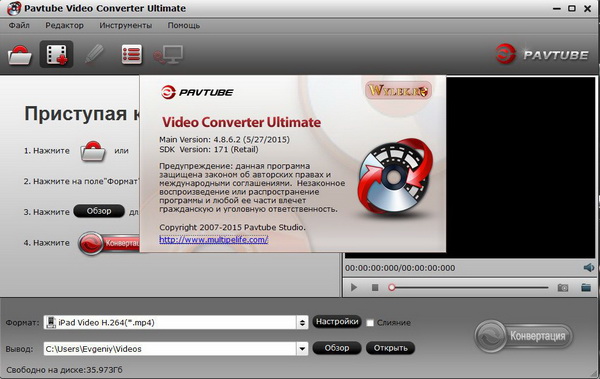Expand the Вывод output path dropdown
This screenshot has width=600, height=379.
coord(302,348)
